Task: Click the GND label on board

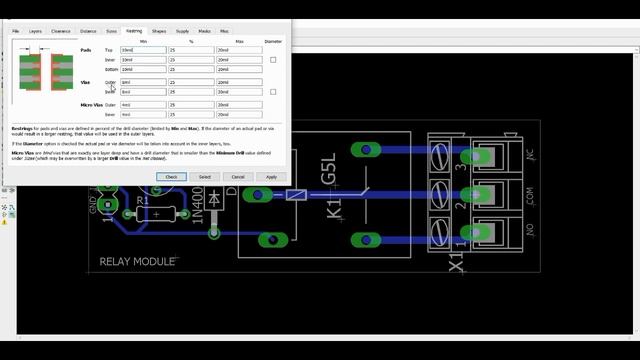Action: 93,205
